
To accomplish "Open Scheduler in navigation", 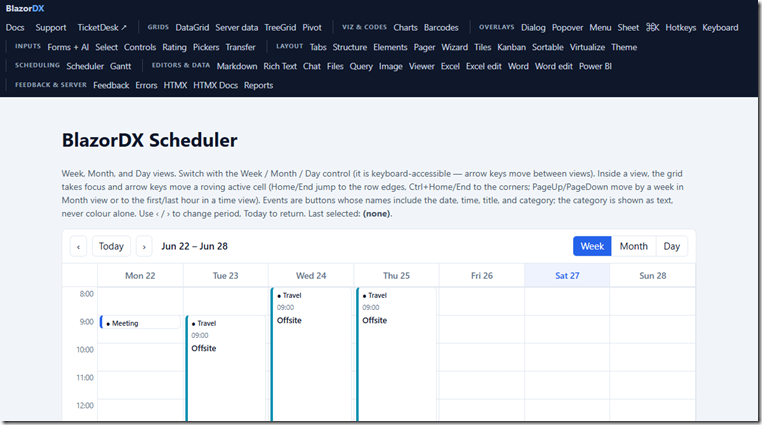I will pyautogui.click(x=85, y=66).
